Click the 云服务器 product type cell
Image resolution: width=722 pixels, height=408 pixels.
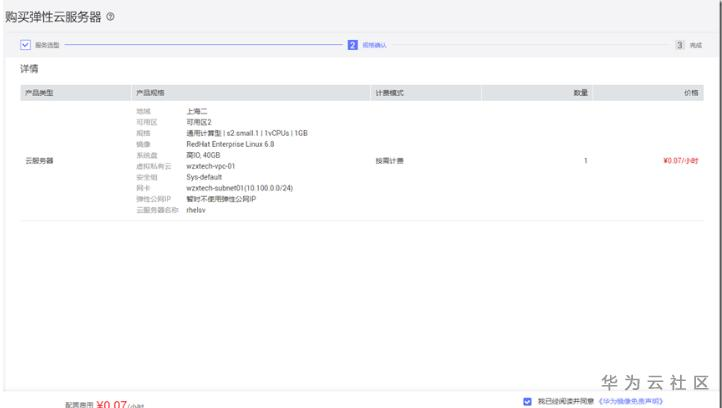pos(39,161)
